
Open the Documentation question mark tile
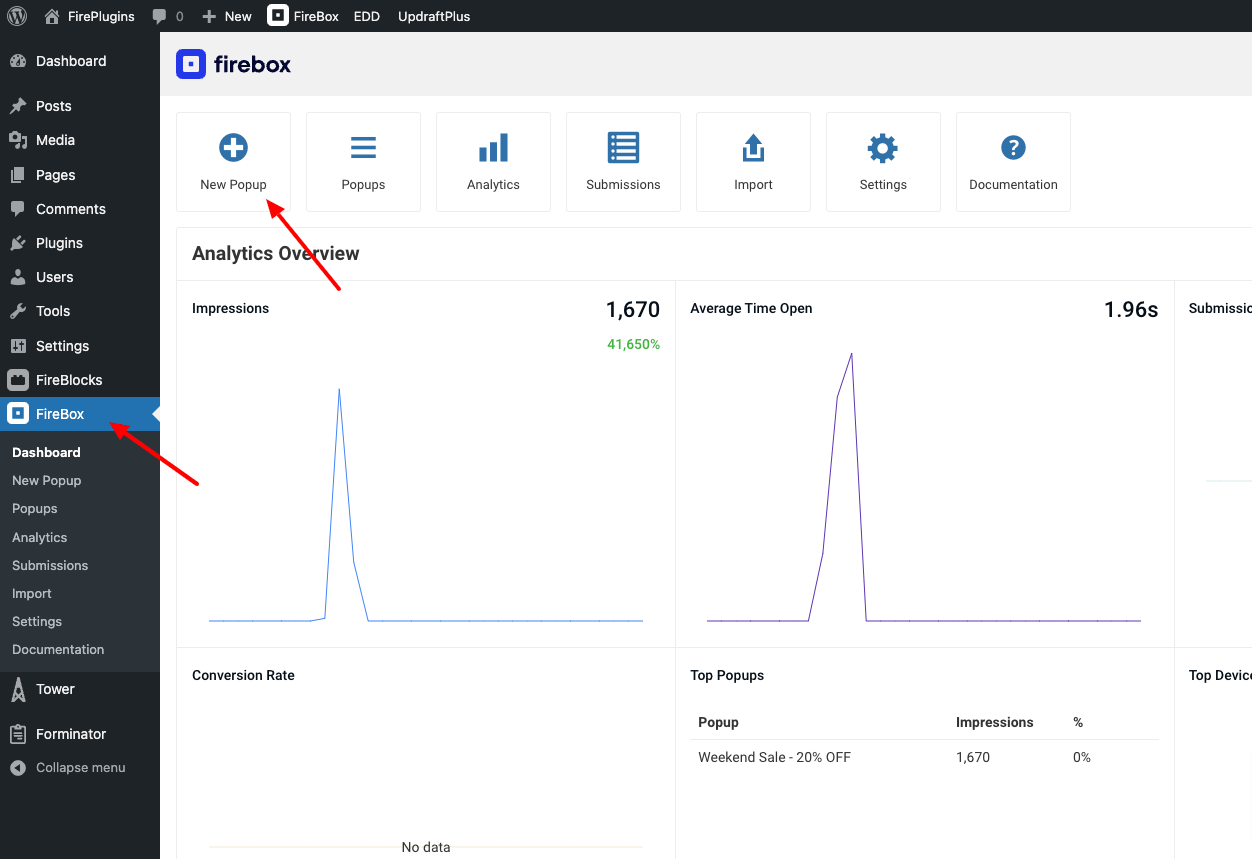click(1013, 162)
